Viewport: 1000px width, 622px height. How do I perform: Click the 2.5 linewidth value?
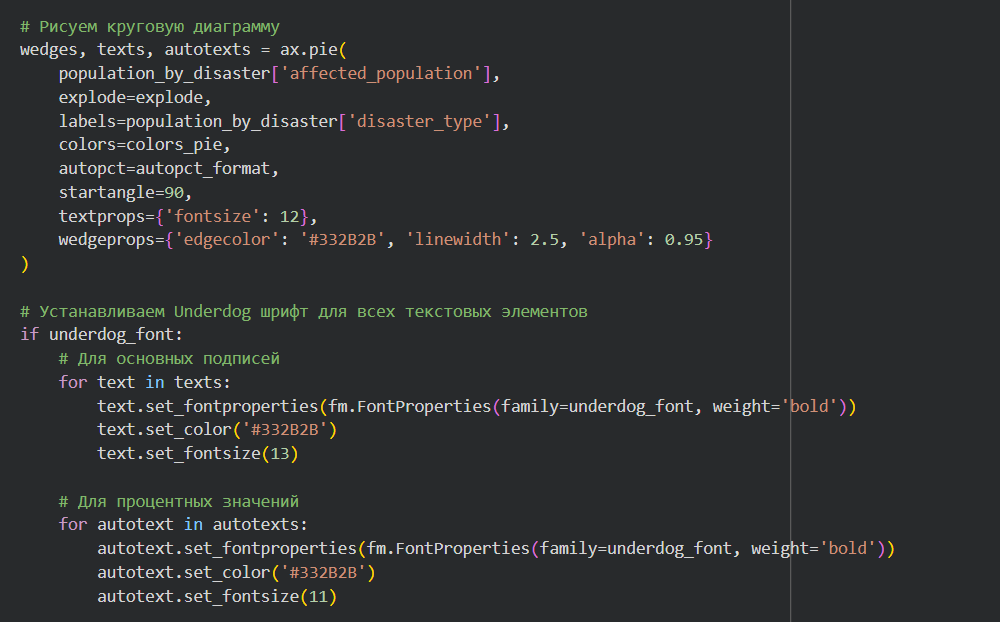pyautogui.click(x=544, y=240)
